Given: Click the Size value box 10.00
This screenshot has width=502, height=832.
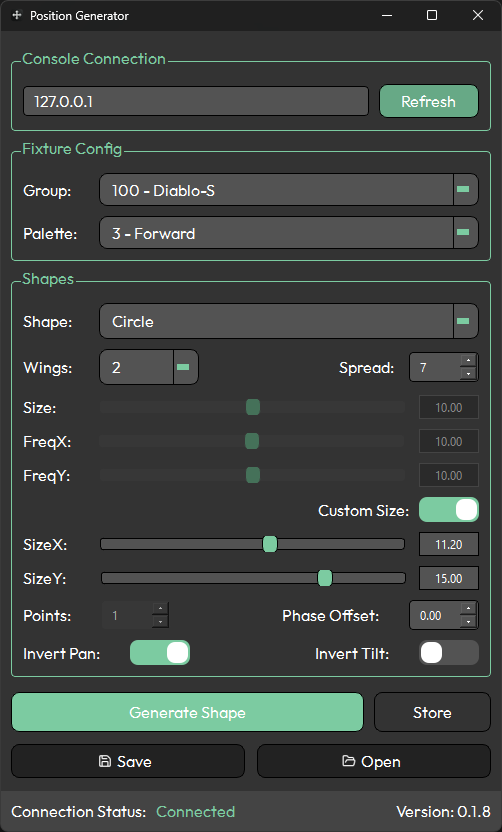Looking at the screenshot, I should (449, 408).
